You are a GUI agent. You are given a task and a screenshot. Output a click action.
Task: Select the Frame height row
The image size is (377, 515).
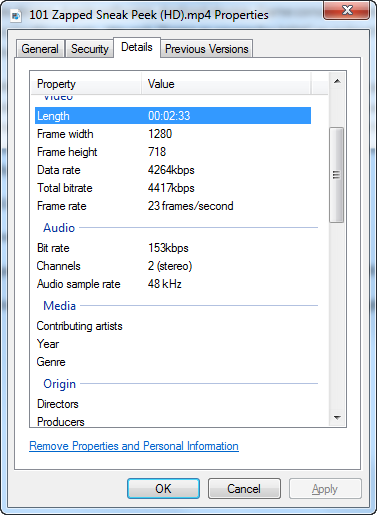tap(173, 152)
